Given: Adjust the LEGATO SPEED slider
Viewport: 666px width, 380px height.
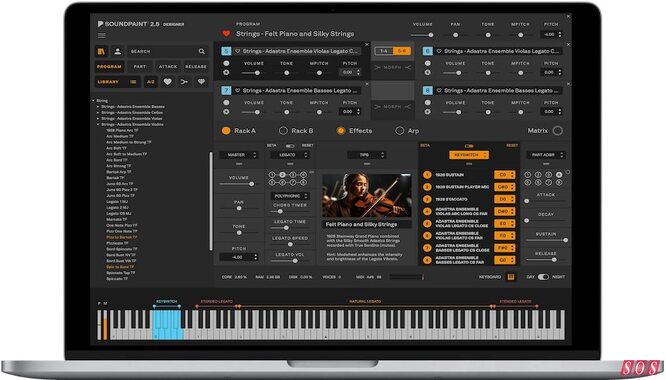Looking at the screenshot, I should [290, 244].
